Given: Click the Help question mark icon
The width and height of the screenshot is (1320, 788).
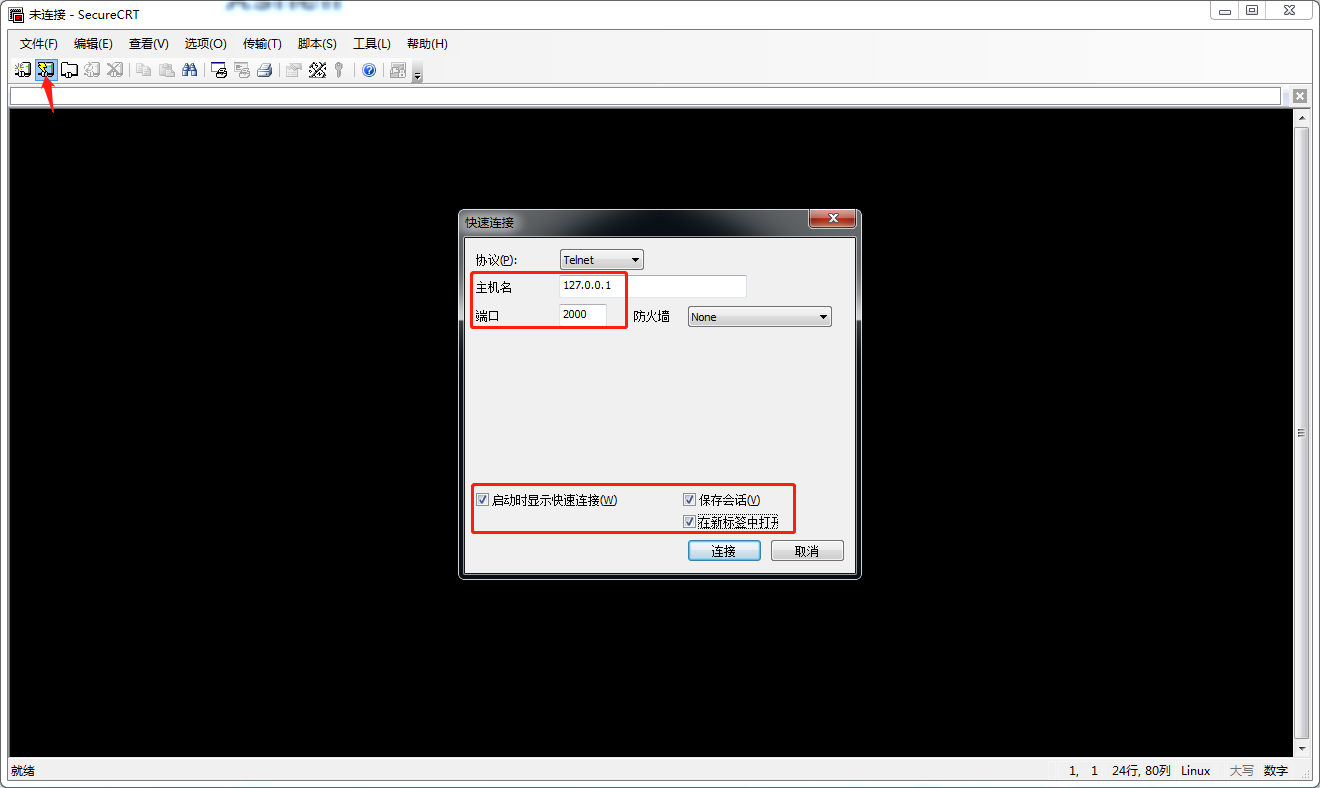Looking at the screenshot, I should [x=369, y=69].
